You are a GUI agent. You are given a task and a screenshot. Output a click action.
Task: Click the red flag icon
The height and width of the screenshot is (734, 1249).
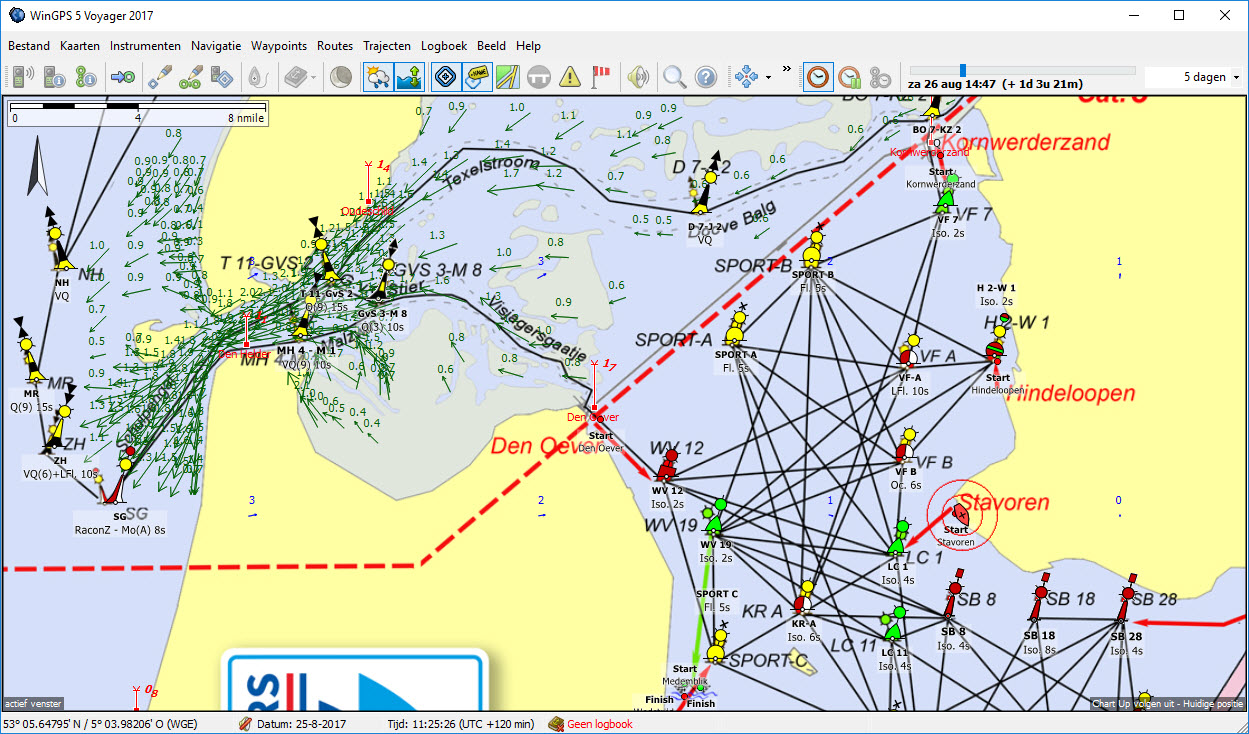click(x=601, y=76)
